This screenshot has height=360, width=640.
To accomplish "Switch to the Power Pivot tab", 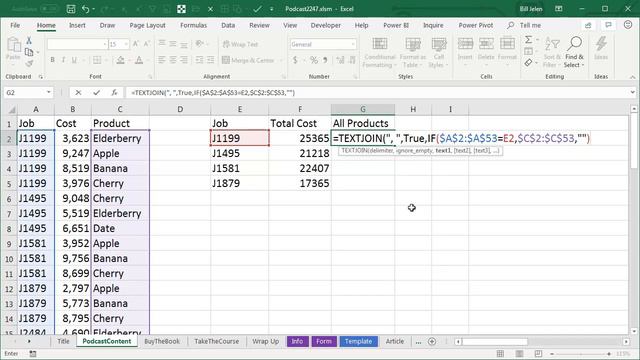I will pos(476,25).
